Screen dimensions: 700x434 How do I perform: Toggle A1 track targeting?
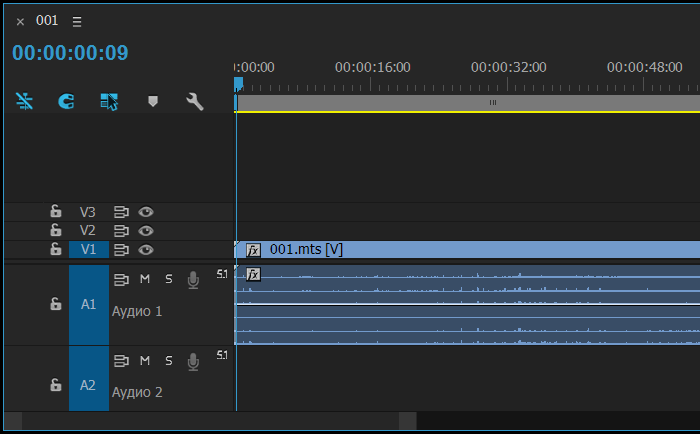click(88, 305)
